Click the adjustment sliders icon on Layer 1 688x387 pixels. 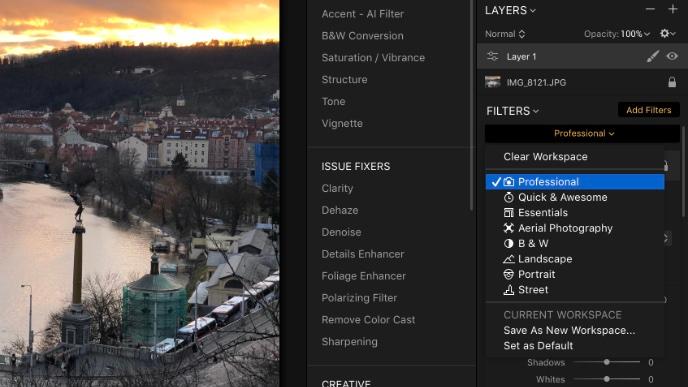tap(492, 56)
